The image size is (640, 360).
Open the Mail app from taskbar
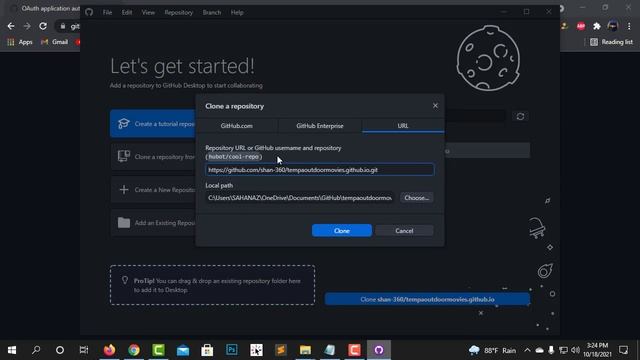[183, 350]
